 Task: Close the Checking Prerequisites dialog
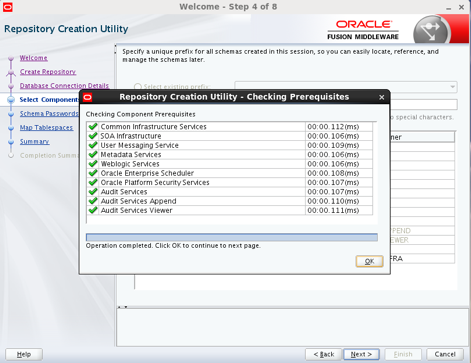pyautogui.click(x=382, y=97)
